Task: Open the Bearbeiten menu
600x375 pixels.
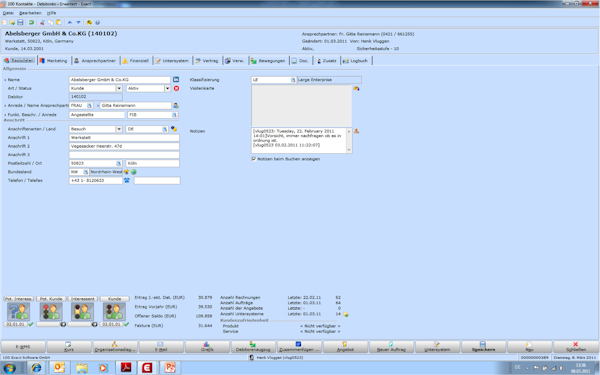Action: point(30,13)
